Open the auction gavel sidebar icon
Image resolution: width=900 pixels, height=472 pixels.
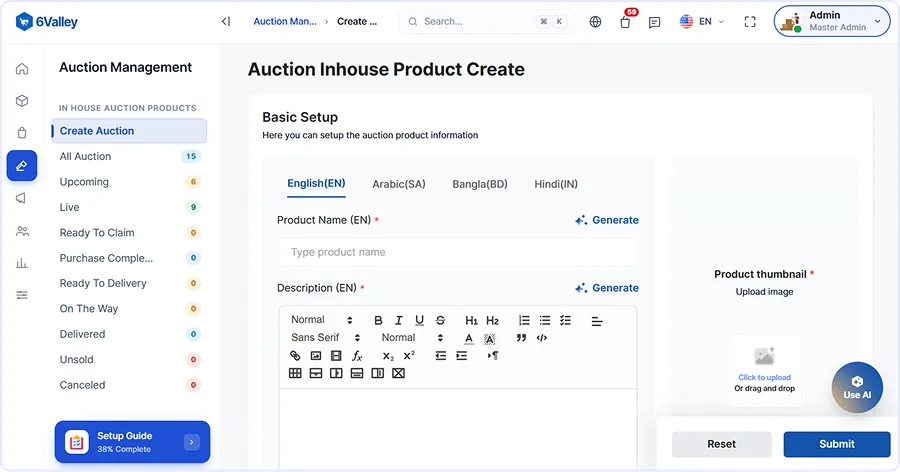(x=22, y=166)
